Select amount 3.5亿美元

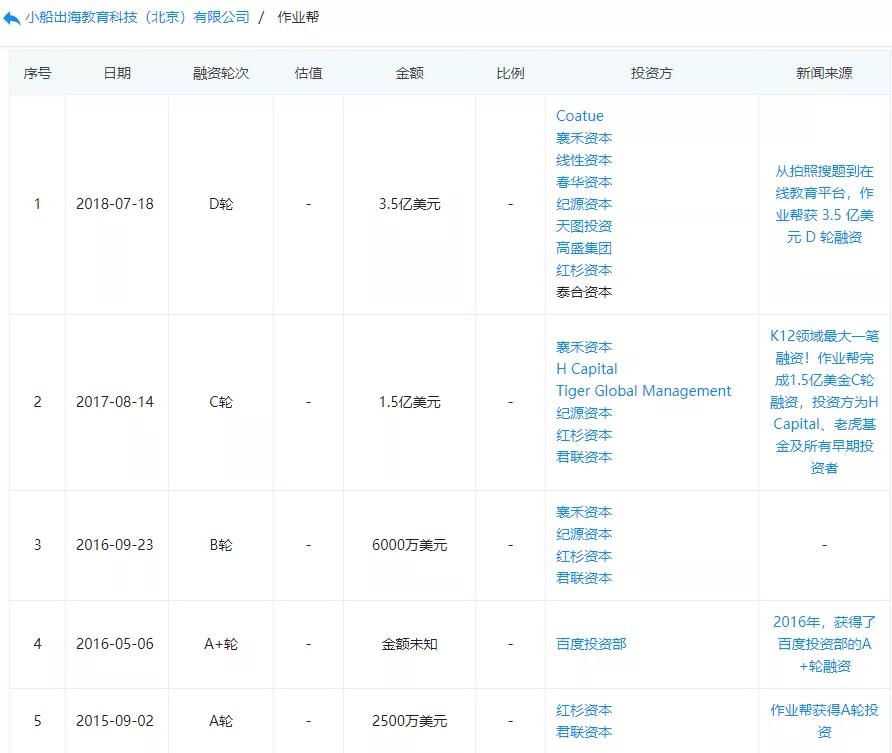410,204
